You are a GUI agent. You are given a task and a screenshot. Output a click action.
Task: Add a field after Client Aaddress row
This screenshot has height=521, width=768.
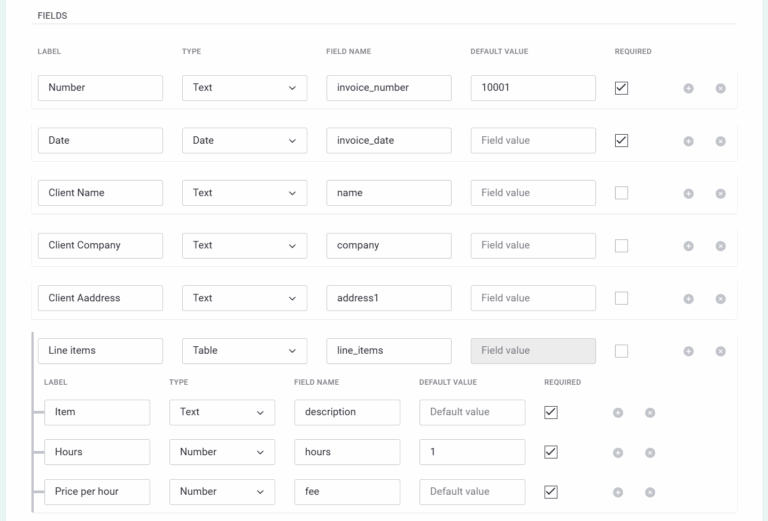pos(688,298)
